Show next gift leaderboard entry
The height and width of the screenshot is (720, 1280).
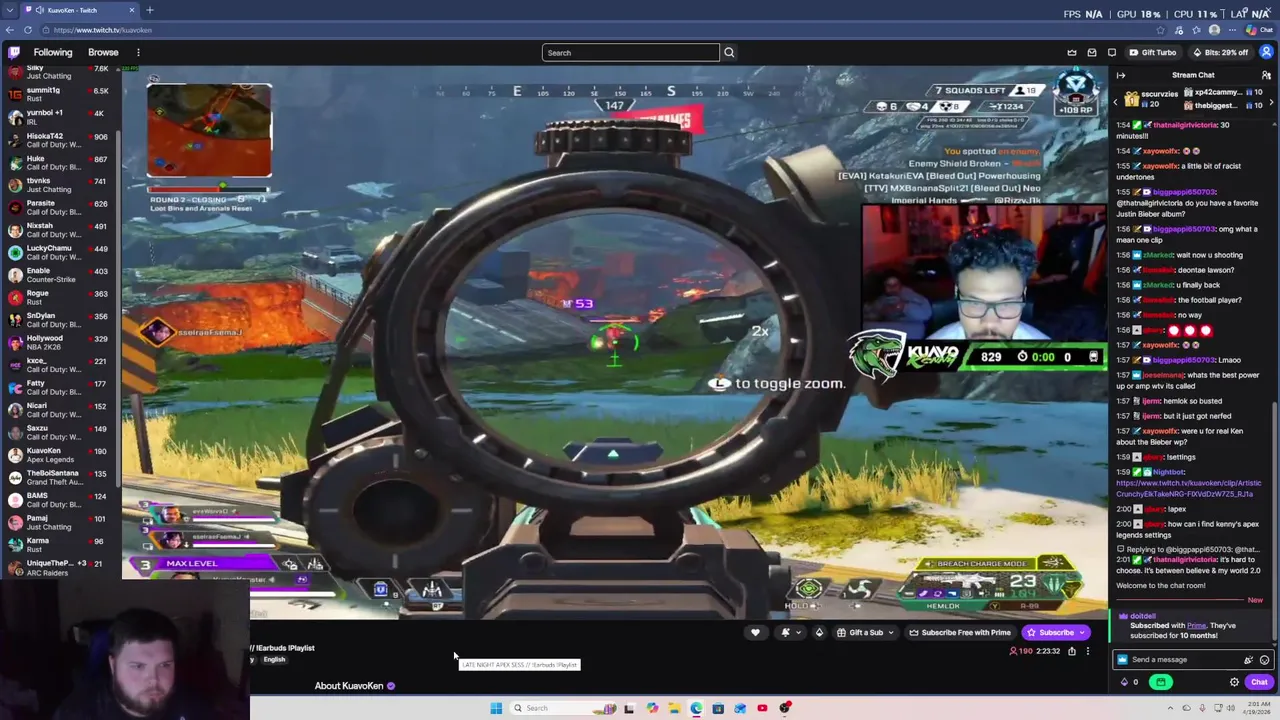1271,101
